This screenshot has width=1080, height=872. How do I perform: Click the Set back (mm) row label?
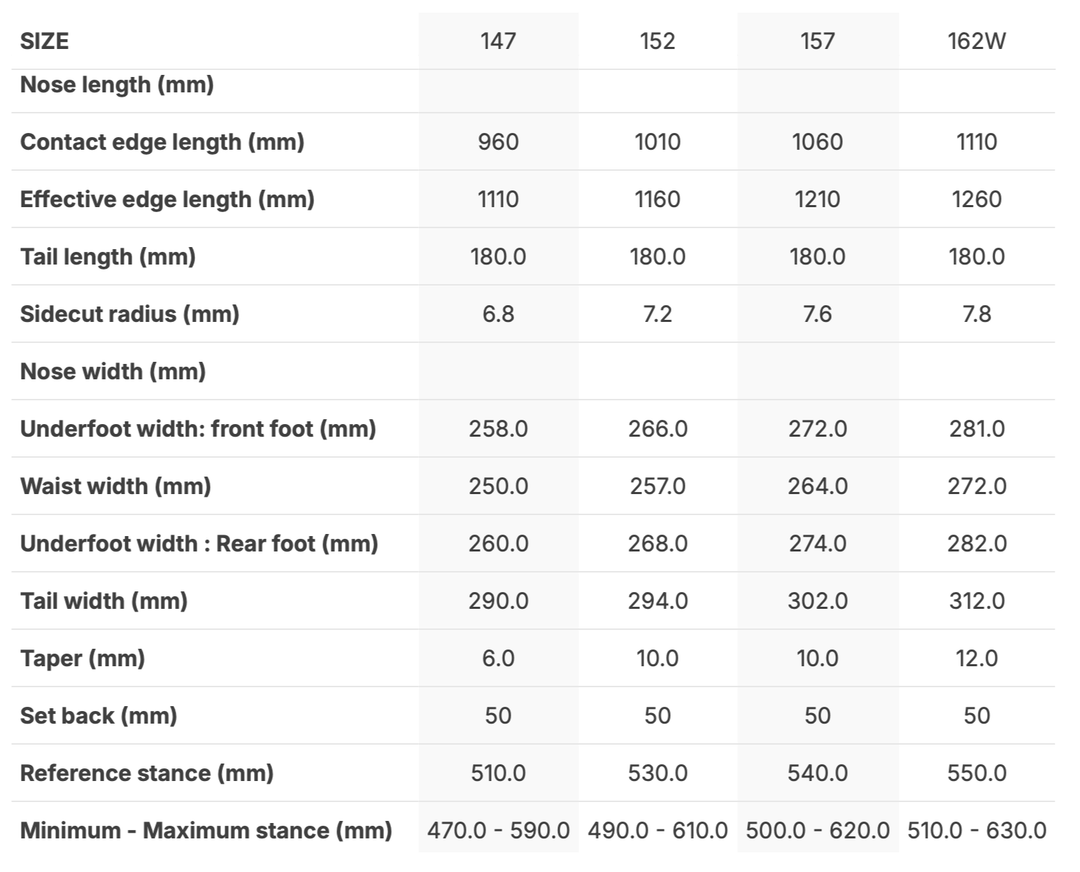point(99,716)
